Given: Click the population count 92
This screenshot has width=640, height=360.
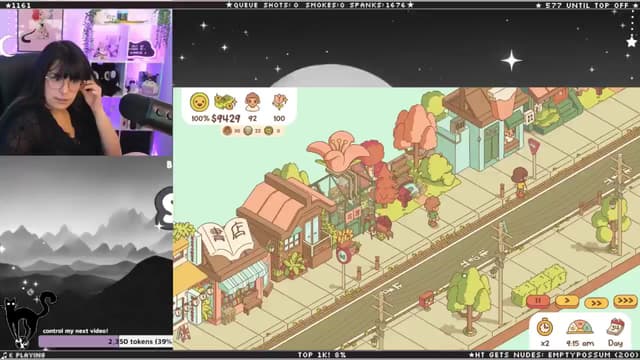Looking at the screenshot, I should click(x=252, y=118).
